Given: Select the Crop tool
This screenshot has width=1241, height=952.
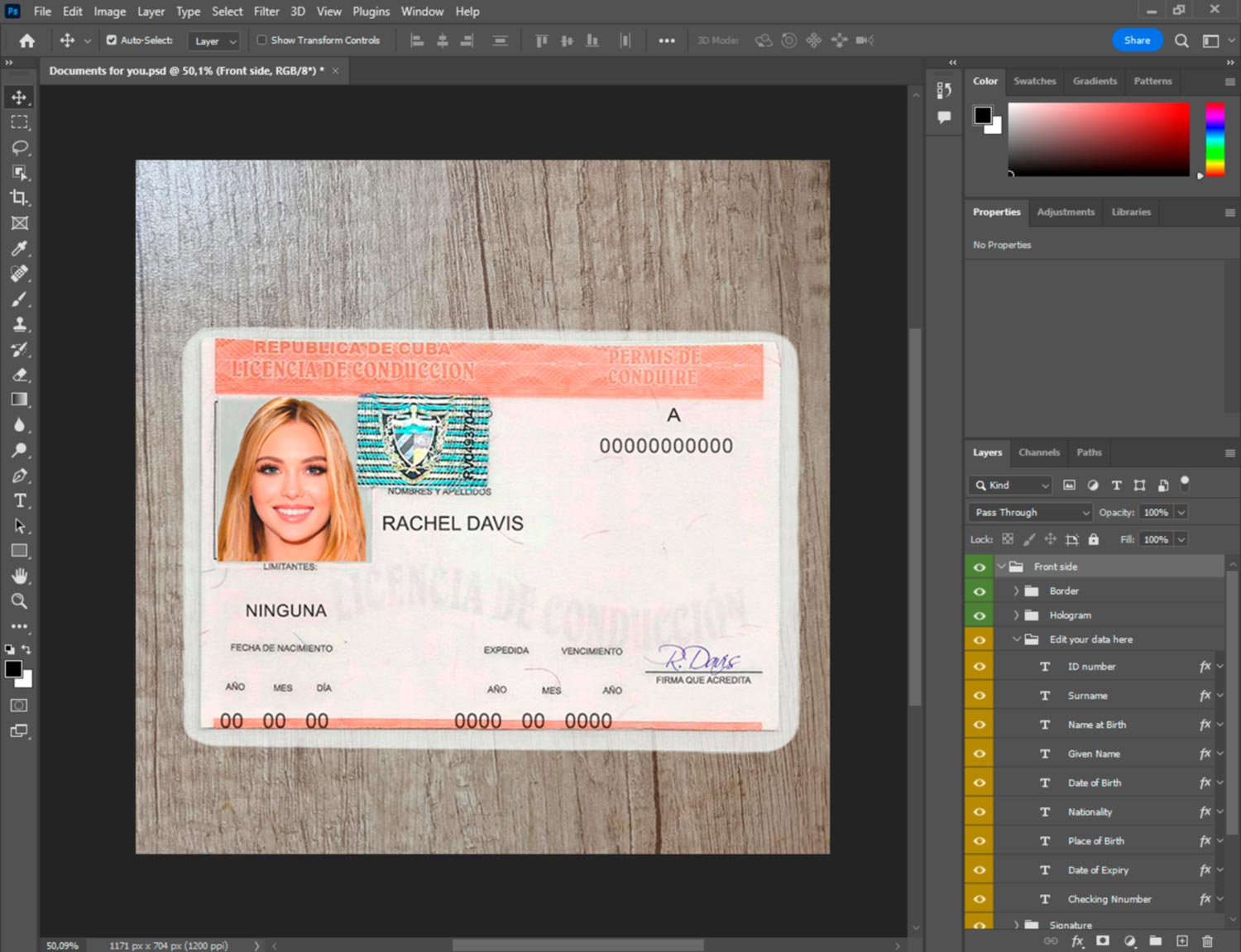Looking at the screenshot, I should tap(19, 198).
